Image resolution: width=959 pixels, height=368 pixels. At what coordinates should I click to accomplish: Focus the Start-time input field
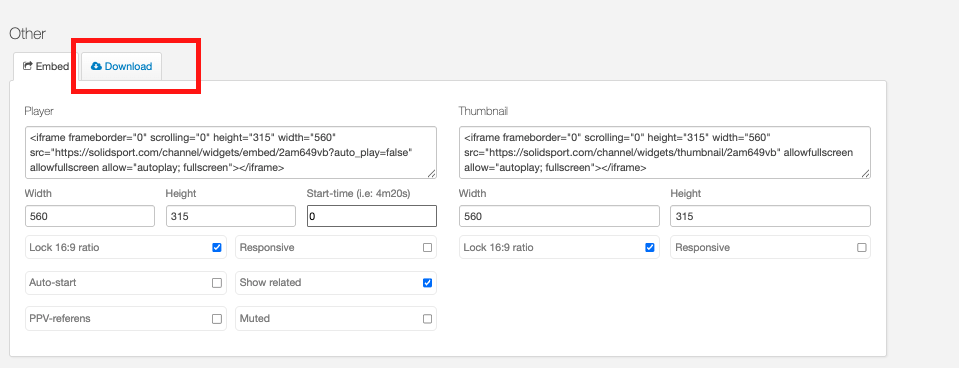[x=372, y=216]
